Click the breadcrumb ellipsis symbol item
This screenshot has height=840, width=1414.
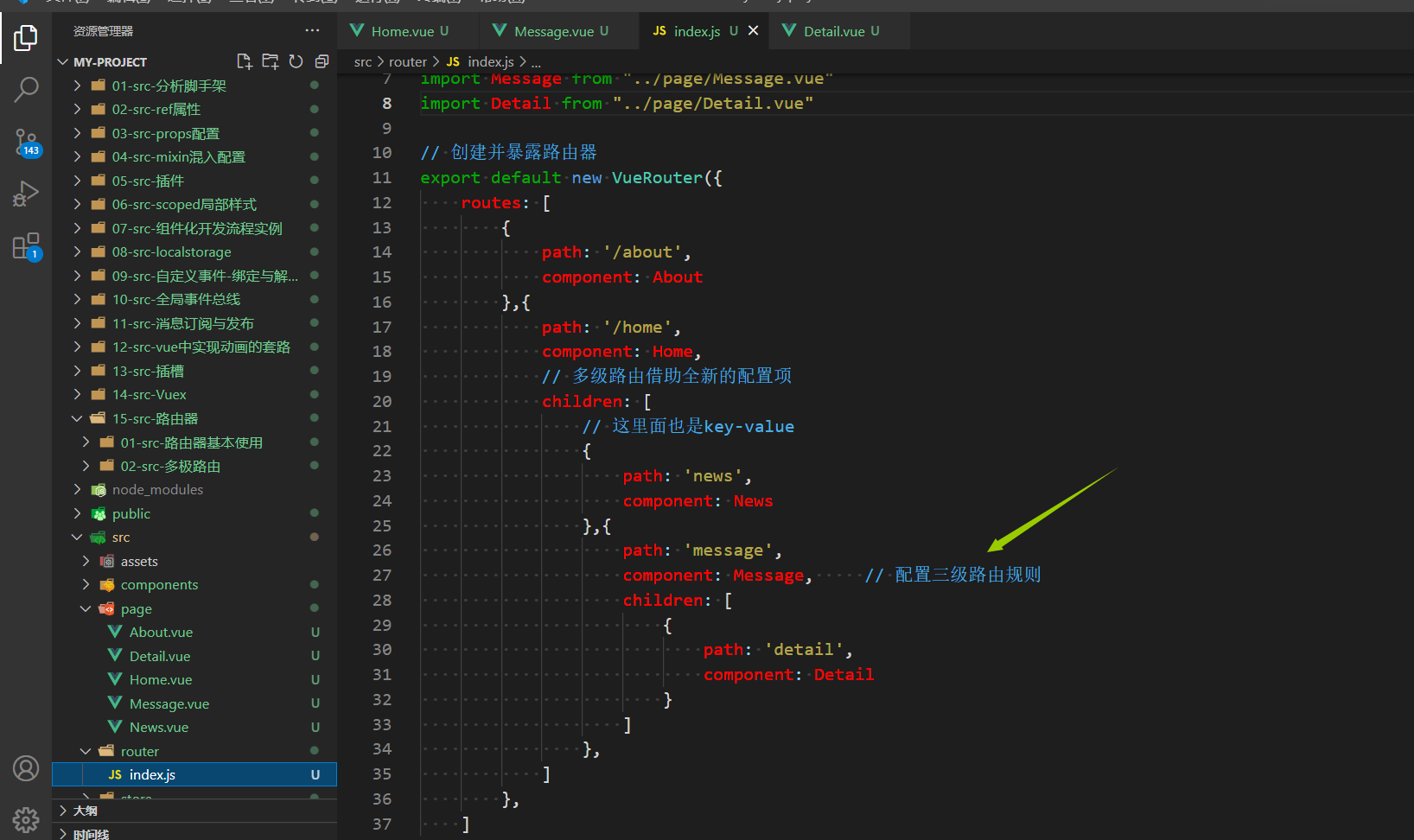pos(536,61)
